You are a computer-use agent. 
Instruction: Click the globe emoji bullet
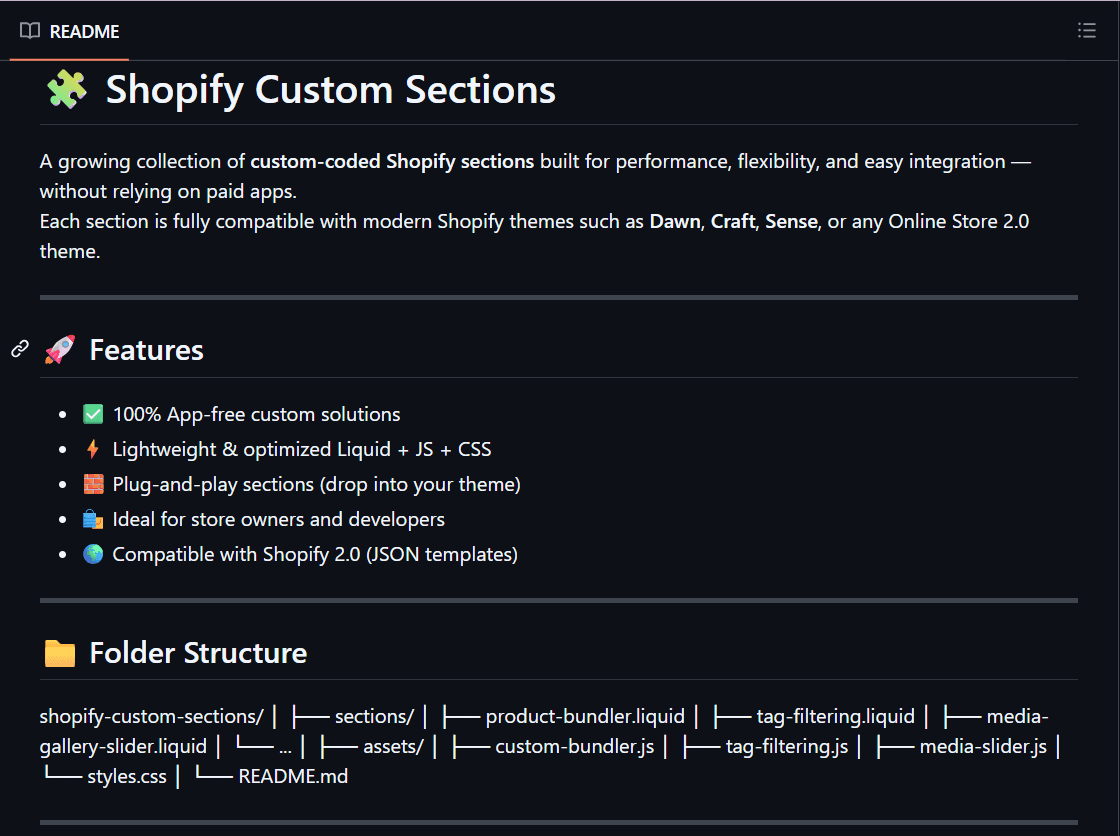tap(91, 553)
